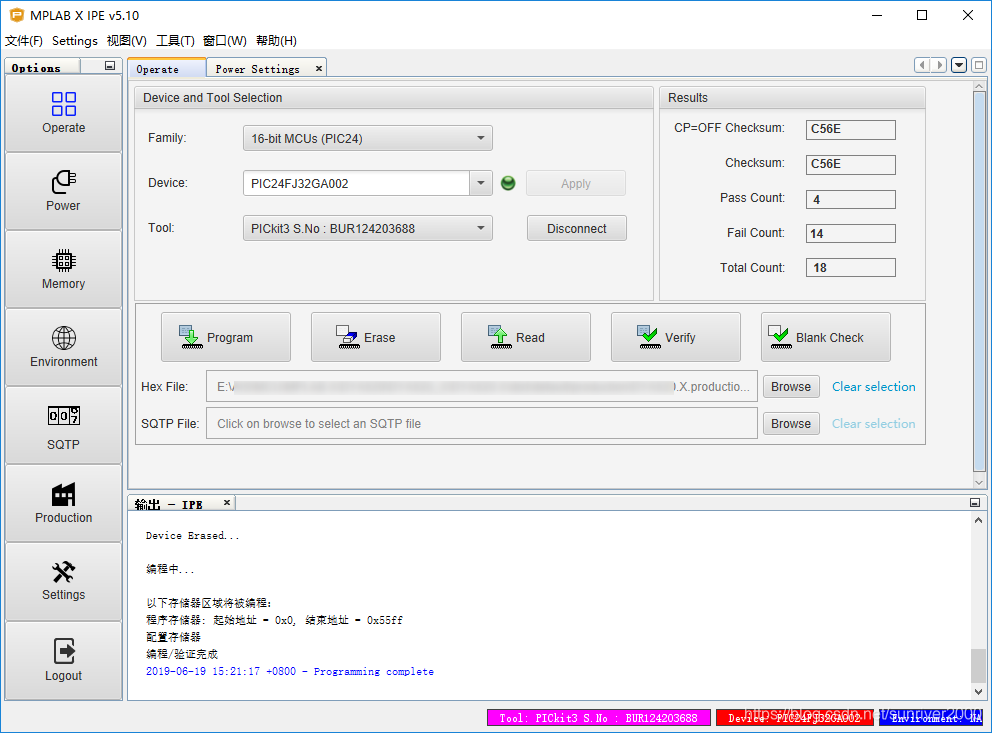992x733 pixels.
Task: Clear selection of the Hex file
Action: [x=873, y=386]
